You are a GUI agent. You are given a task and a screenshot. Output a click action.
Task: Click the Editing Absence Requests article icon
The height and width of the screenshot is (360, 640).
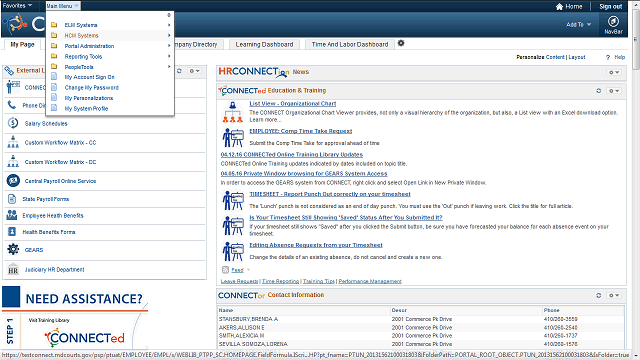pos(233,251)
